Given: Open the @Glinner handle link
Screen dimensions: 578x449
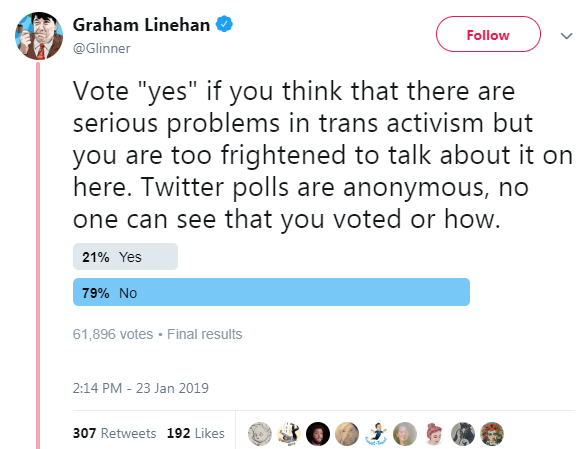Looking at the screenshot, I should tap(101, 48).
